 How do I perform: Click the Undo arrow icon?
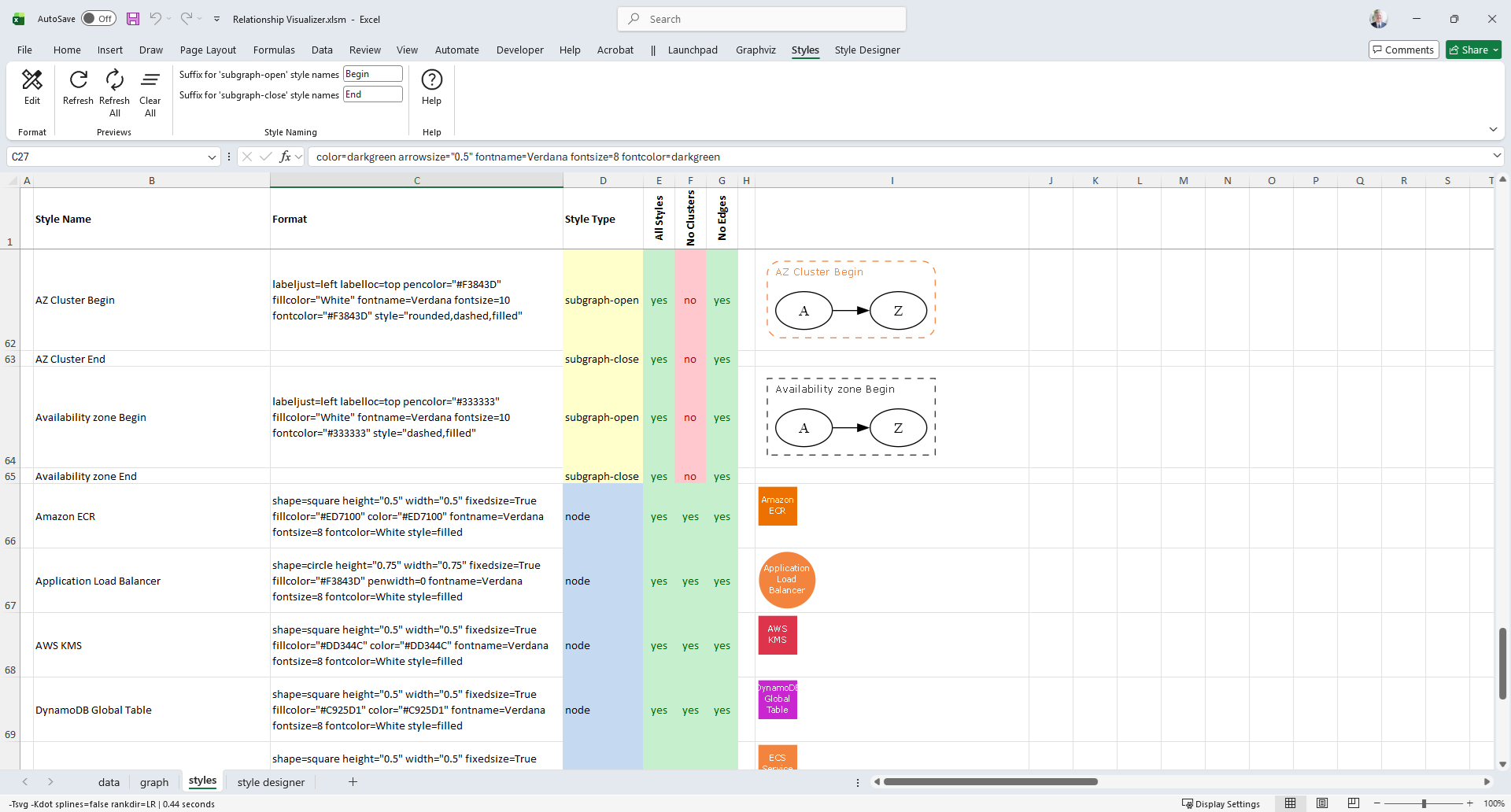tap(156, 19)
